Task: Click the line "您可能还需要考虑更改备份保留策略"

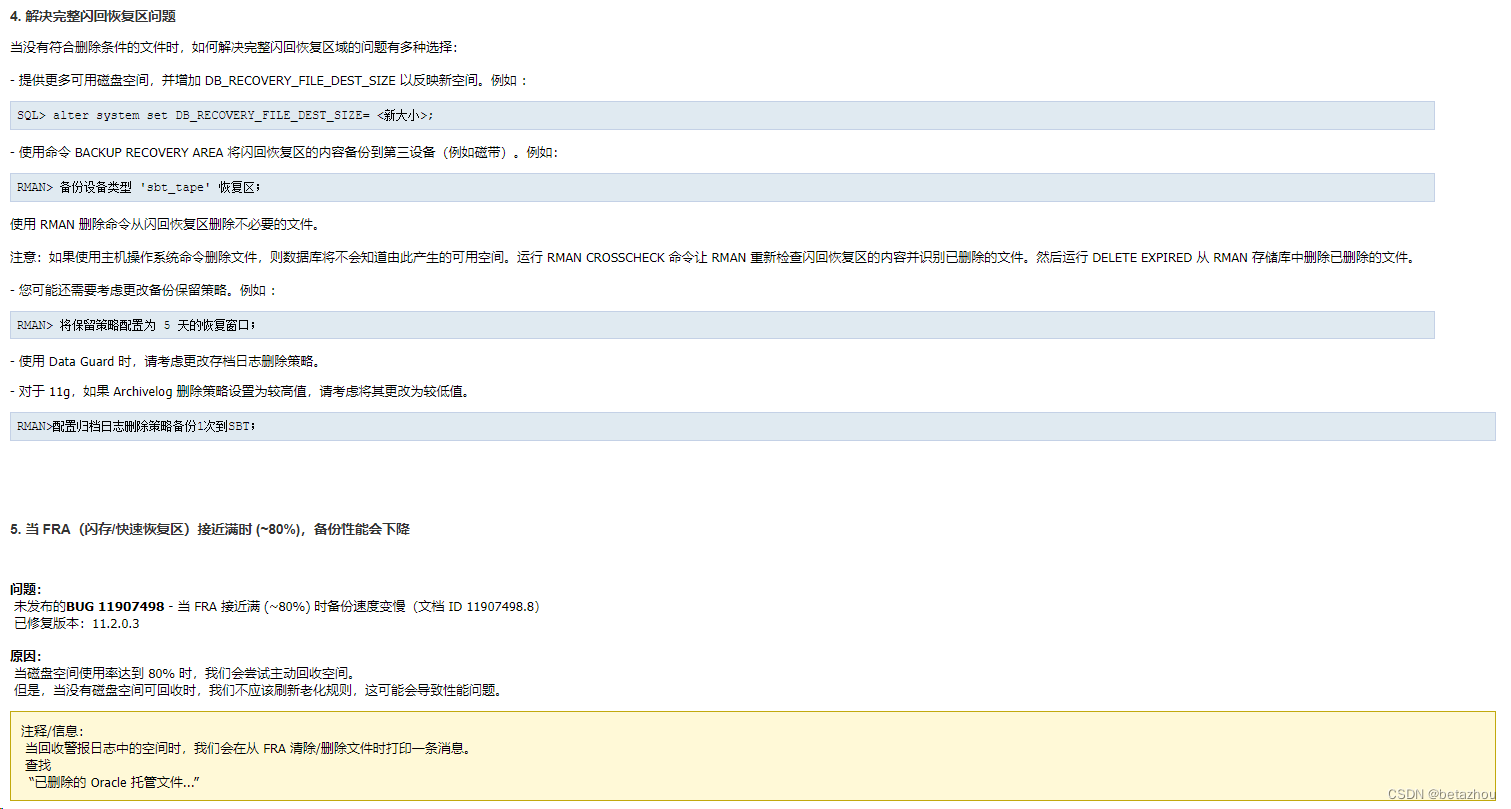Action: click(x=143, y=290)
